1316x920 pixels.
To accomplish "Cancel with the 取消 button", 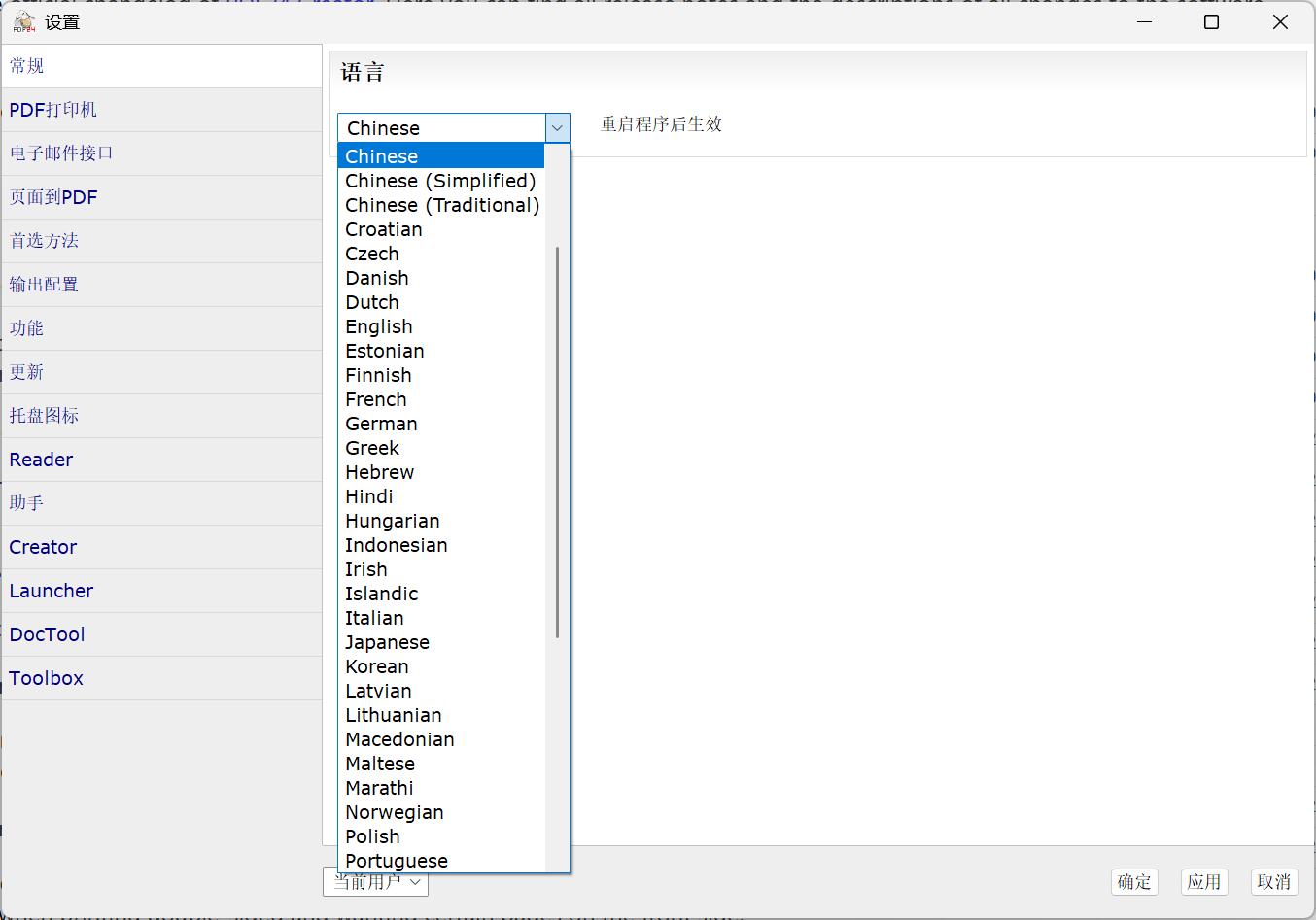I will (1273, 882).
